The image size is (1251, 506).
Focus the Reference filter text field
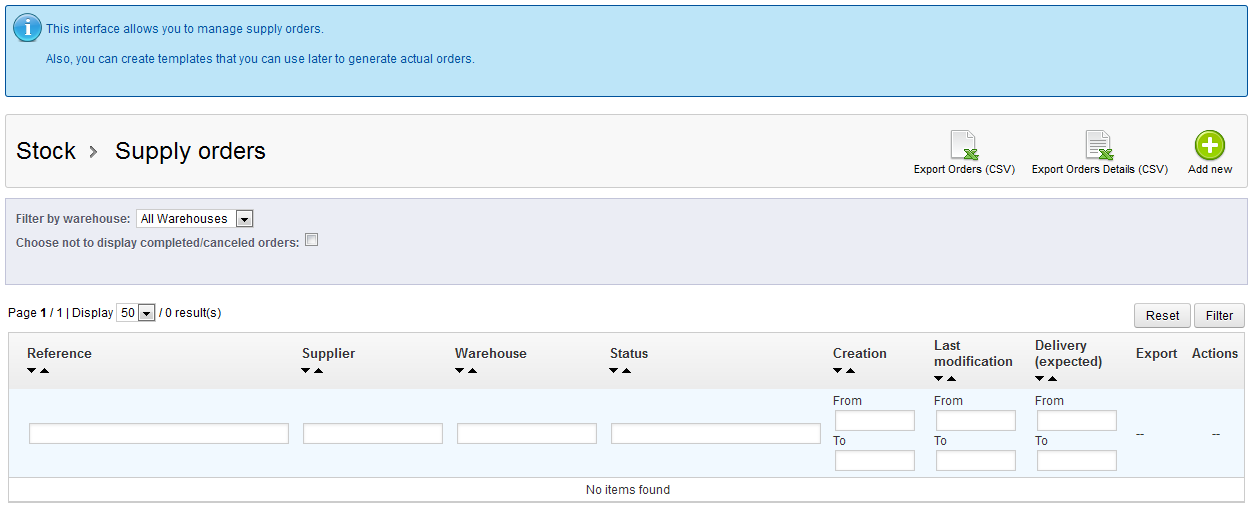pos(159,434)
